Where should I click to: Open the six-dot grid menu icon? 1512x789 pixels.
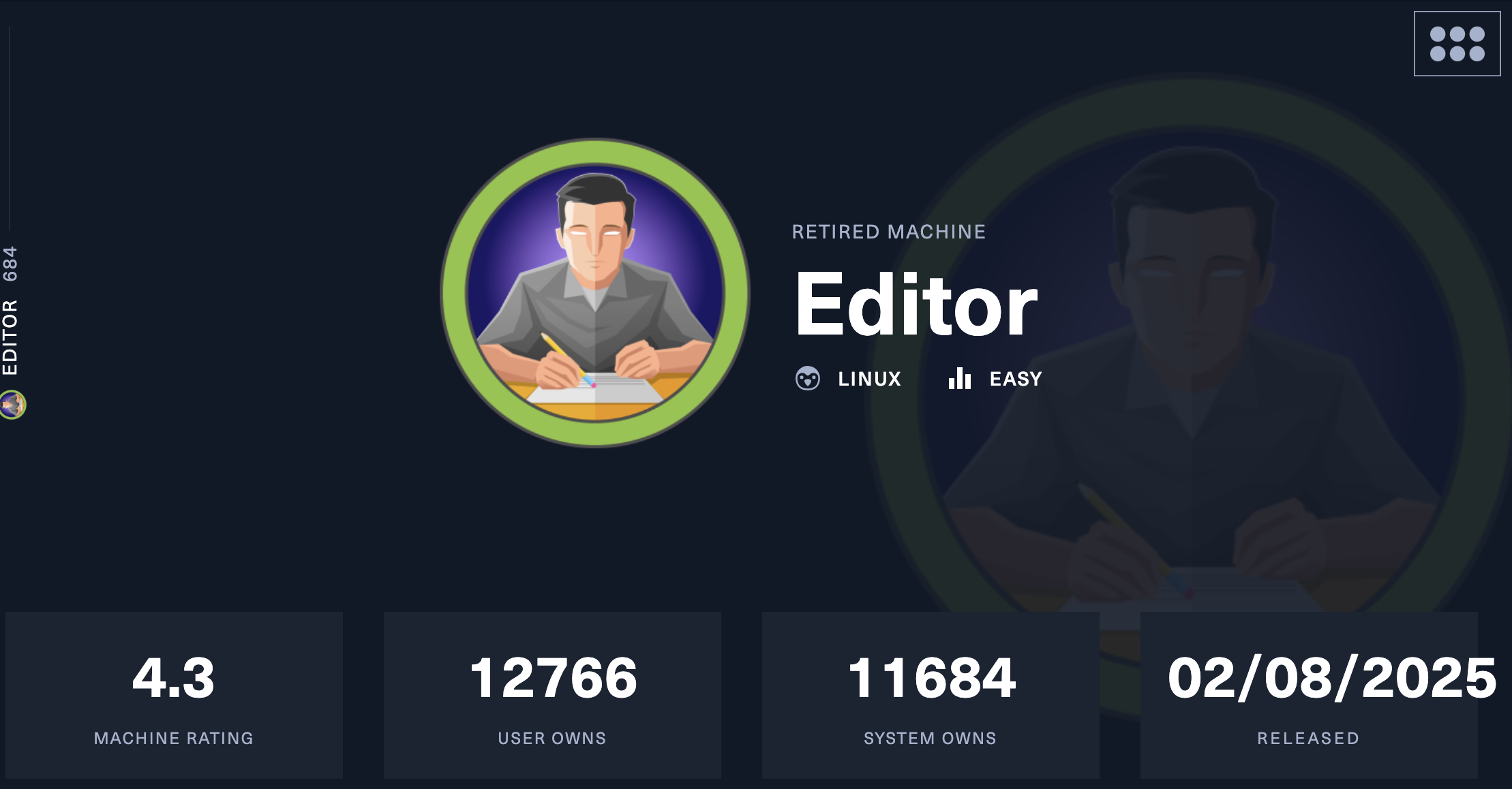pyautogui.click(x=1457, y=44)
